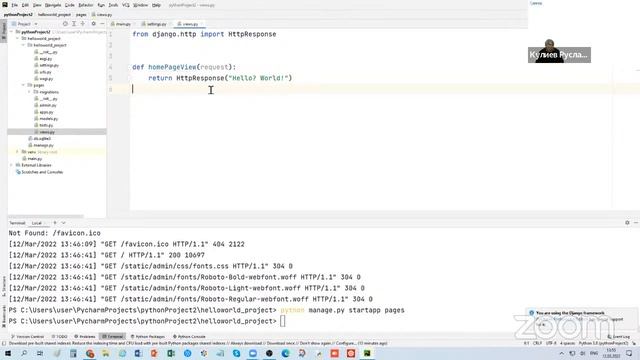The image size is (640, 360).
Task: Open the Edit menu
Action: coord(25,5)
